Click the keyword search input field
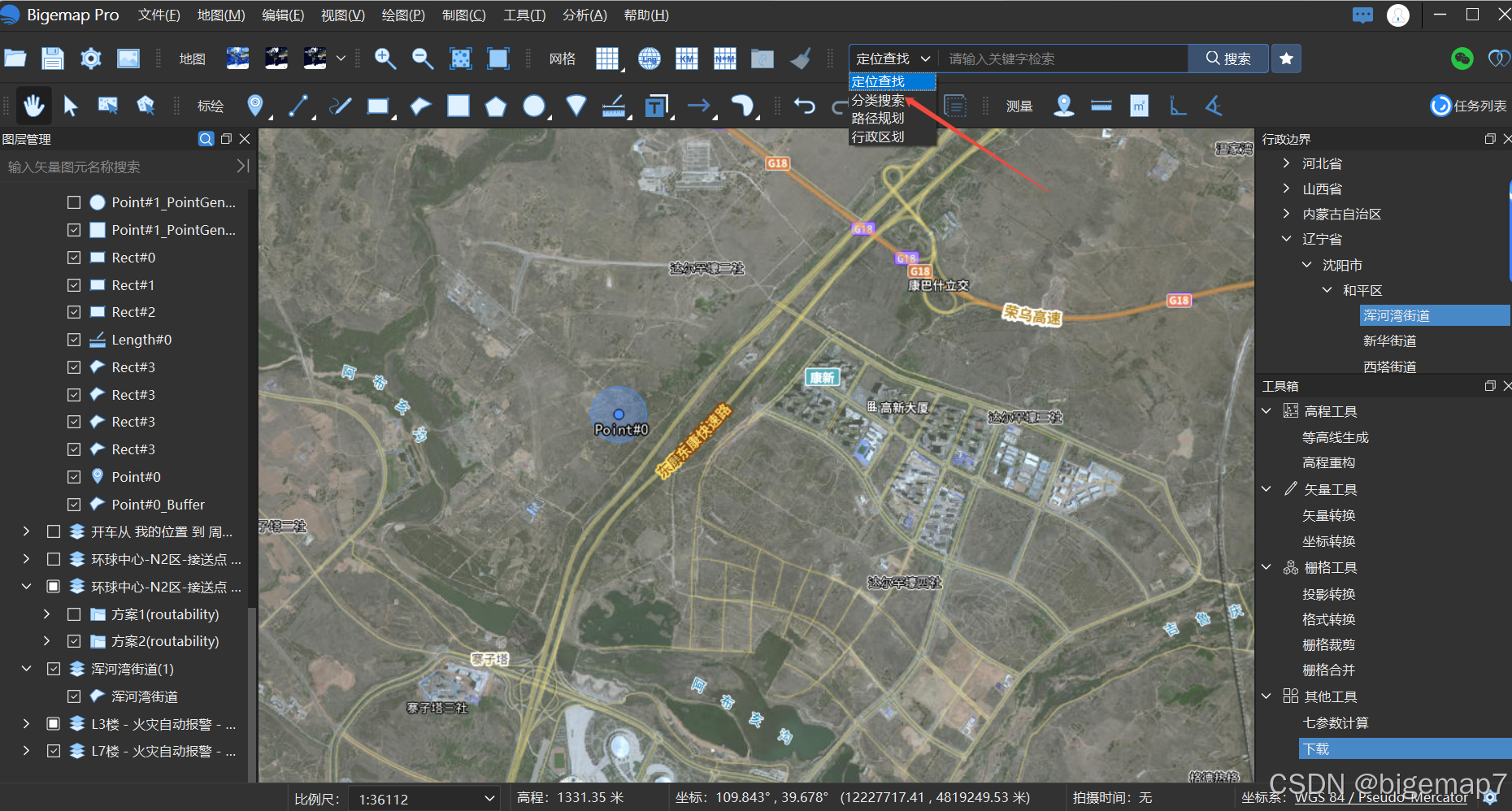 [1063, 59]
